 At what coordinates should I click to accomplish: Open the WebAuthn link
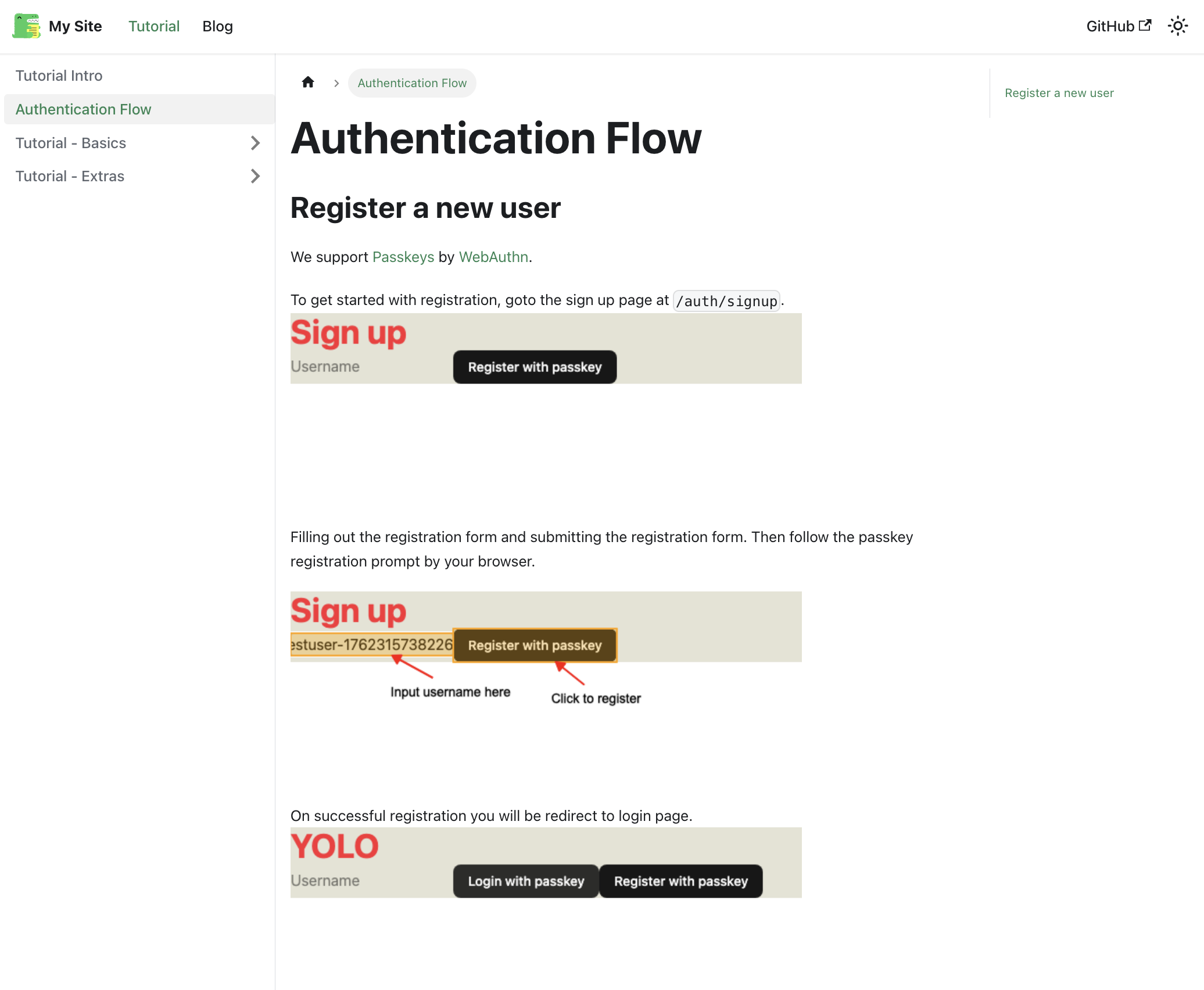[x=493, y=257]
